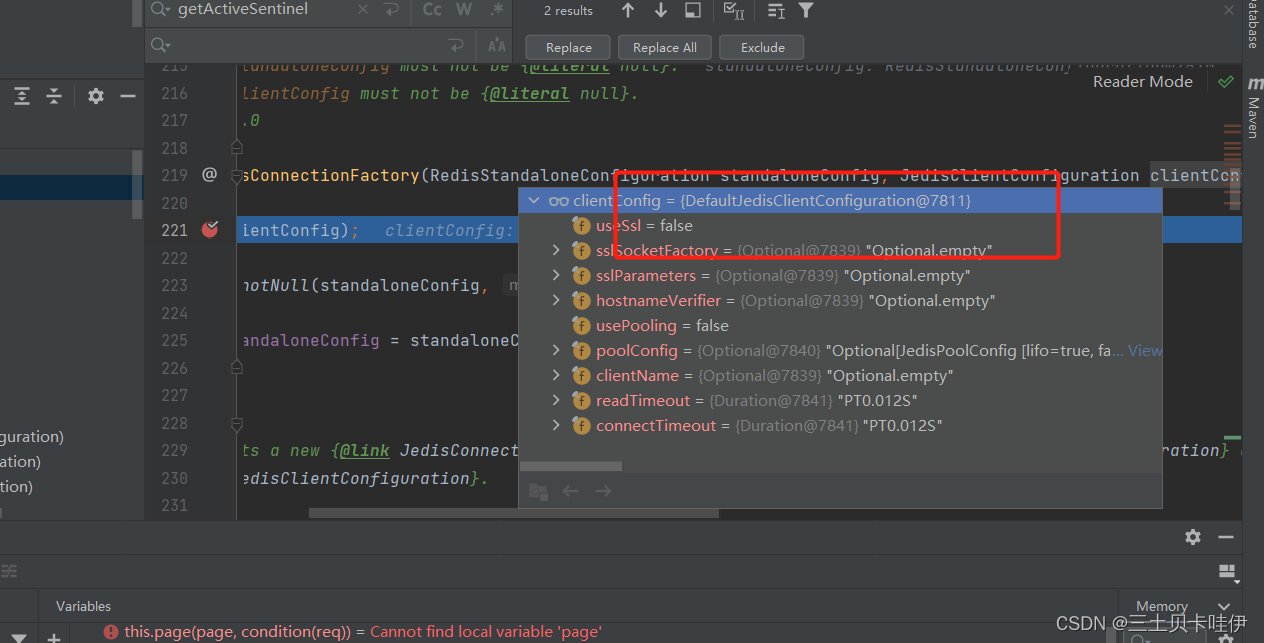Hide the debug tool window
The image size is (1264, 643).
(1226, 537)
